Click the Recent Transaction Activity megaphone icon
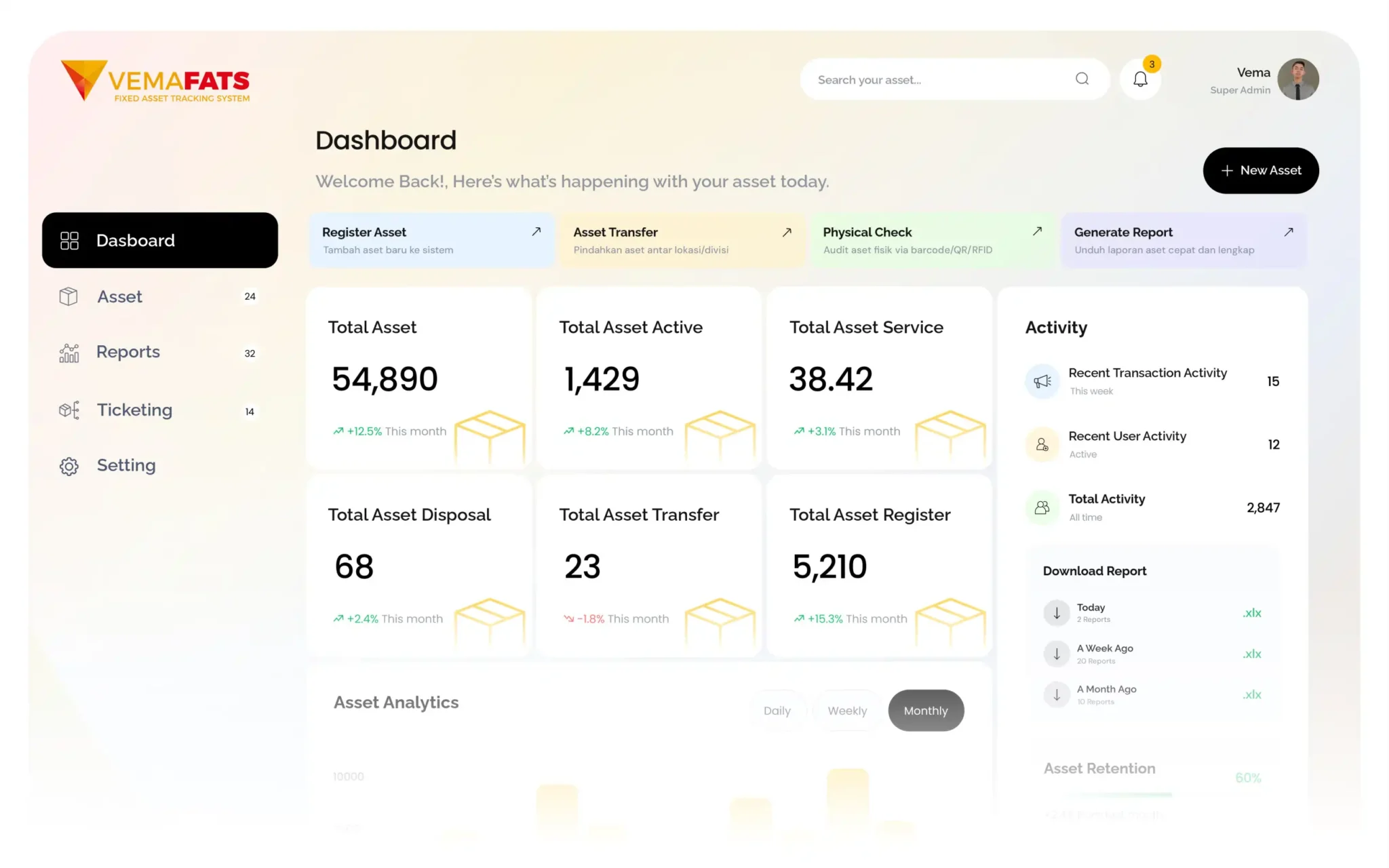 tap(1042, 381)
